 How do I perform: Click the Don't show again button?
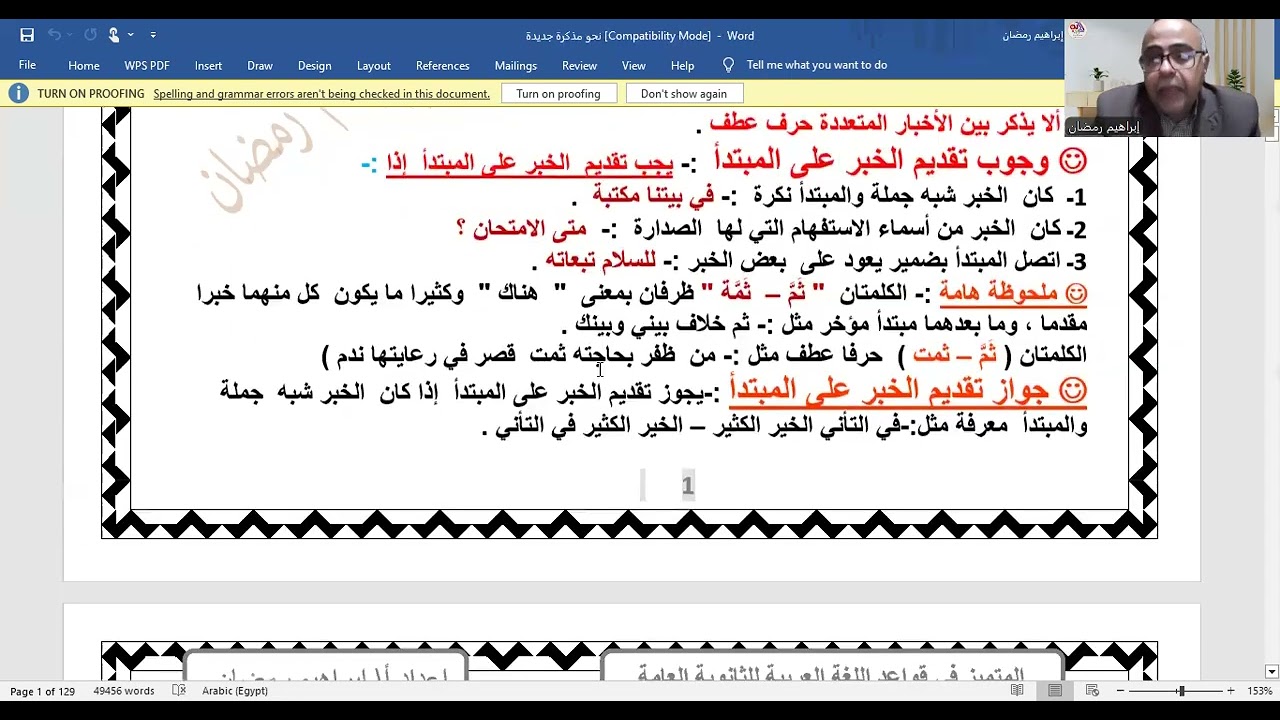[x=684, y=94]
